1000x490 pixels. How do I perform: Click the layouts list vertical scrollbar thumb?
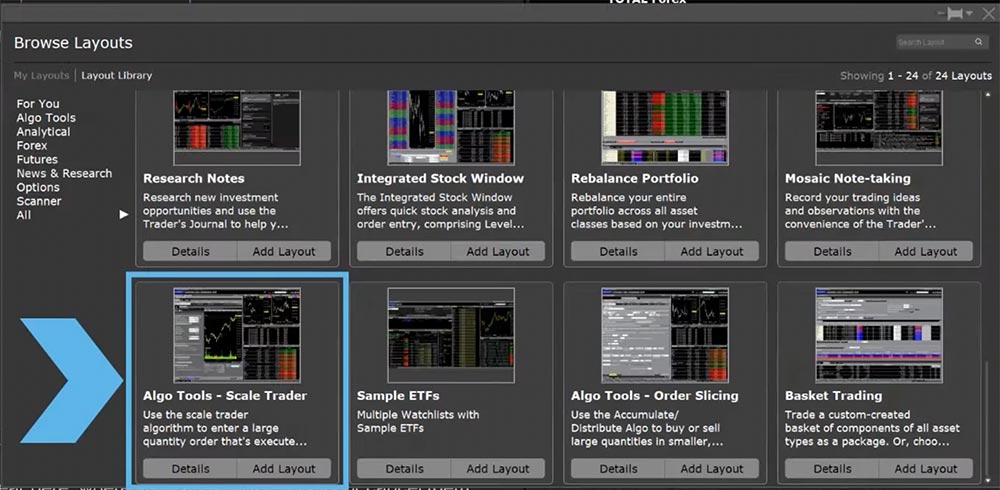tap(989, 418)
